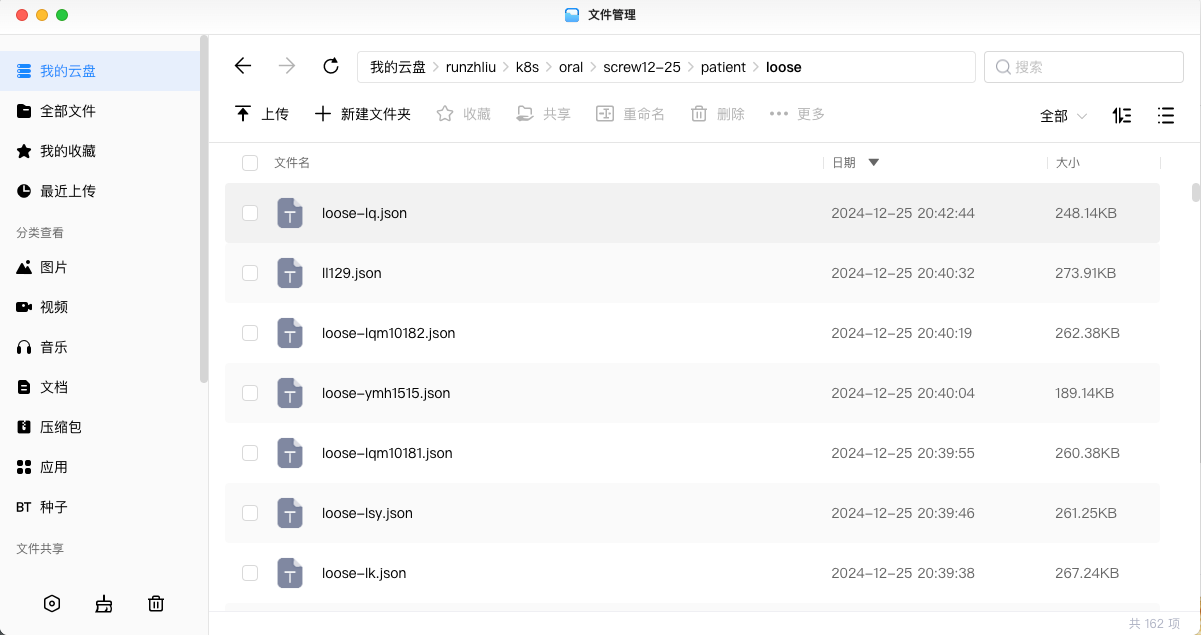Select file name loose-ymh1515.json

click(386, 393)
